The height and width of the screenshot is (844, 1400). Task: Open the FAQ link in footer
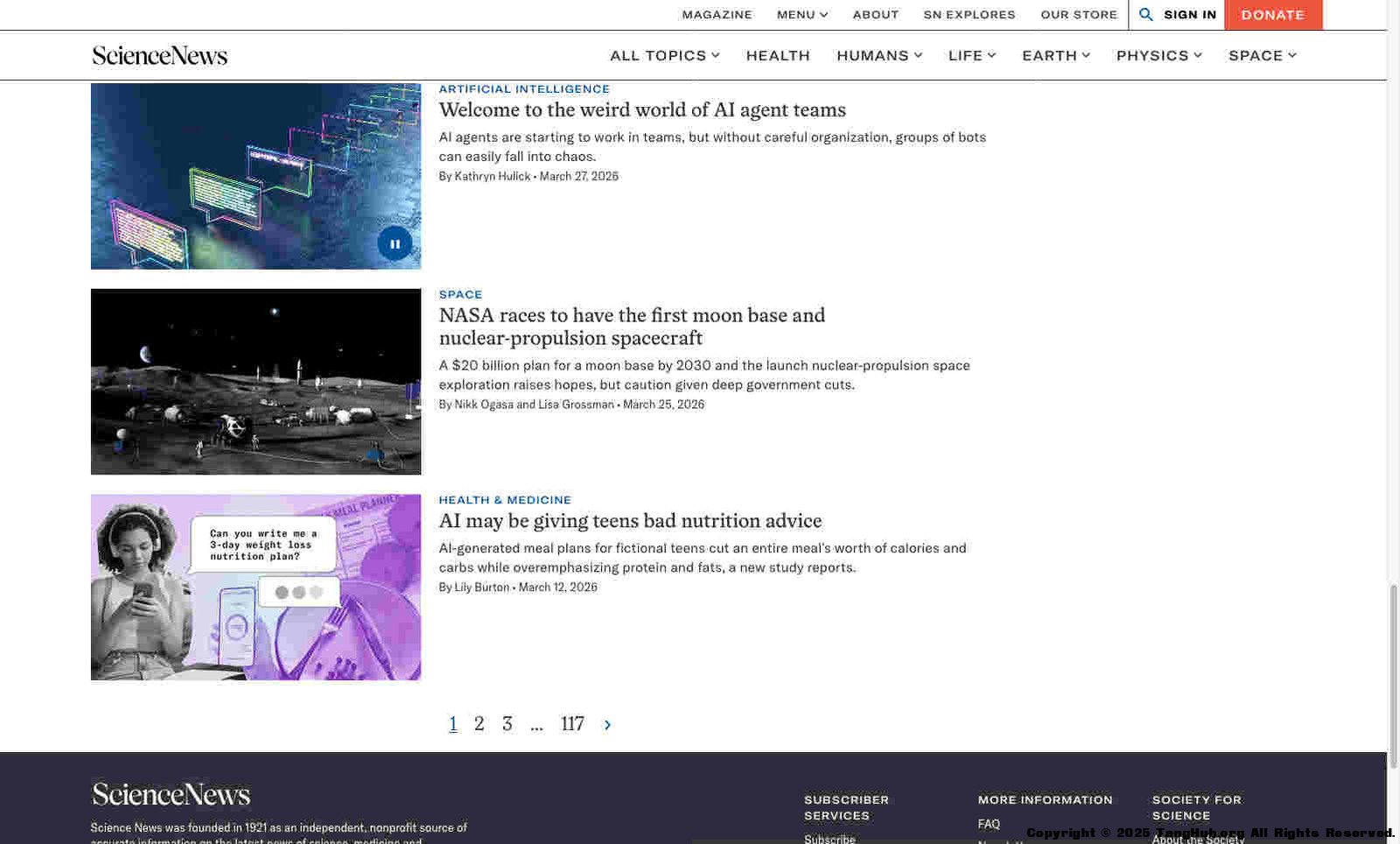pyautogui.click(x=989, y=824)
